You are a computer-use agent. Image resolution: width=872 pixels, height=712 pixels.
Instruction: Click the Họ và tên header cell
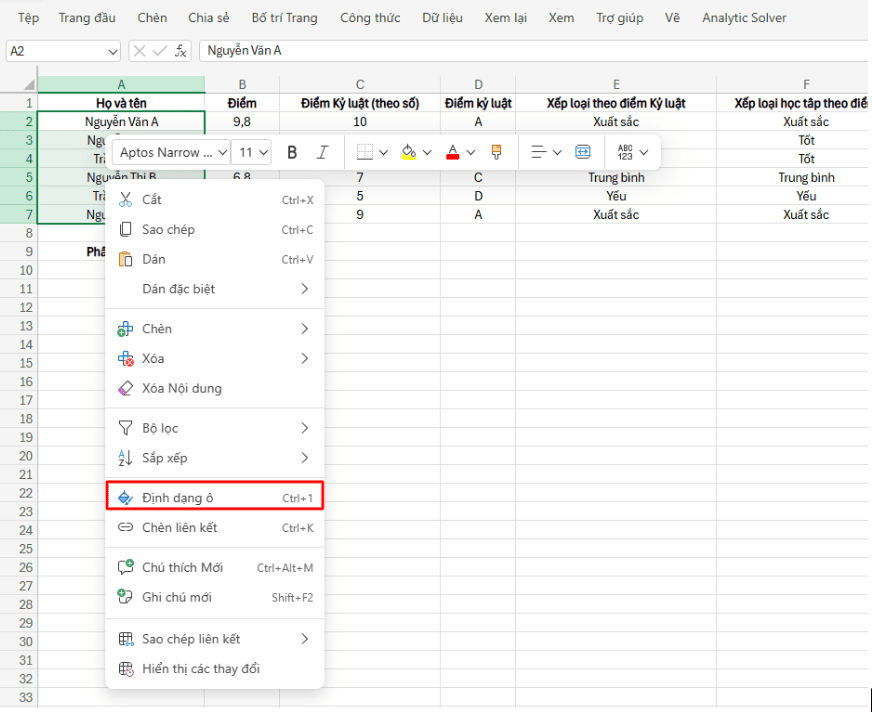point(121,103)
